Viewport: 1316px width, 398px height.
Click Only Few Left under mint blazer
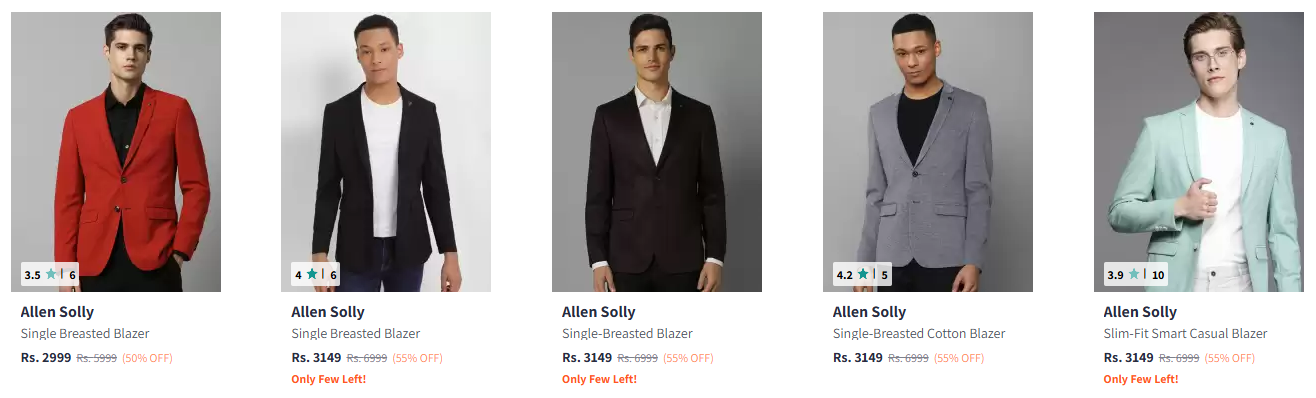coord(1141,379)
